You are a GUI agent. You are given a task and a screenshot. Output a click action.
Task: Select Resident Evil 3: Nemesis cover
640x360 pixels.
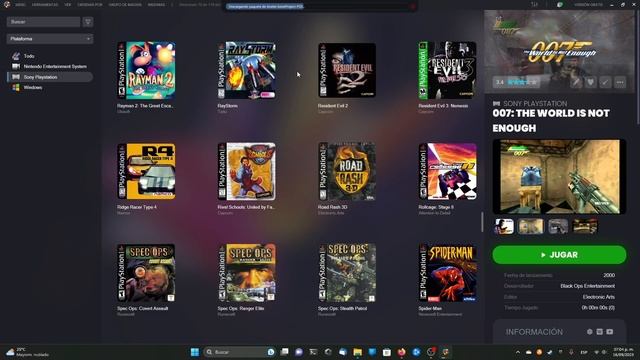(447, 70)
